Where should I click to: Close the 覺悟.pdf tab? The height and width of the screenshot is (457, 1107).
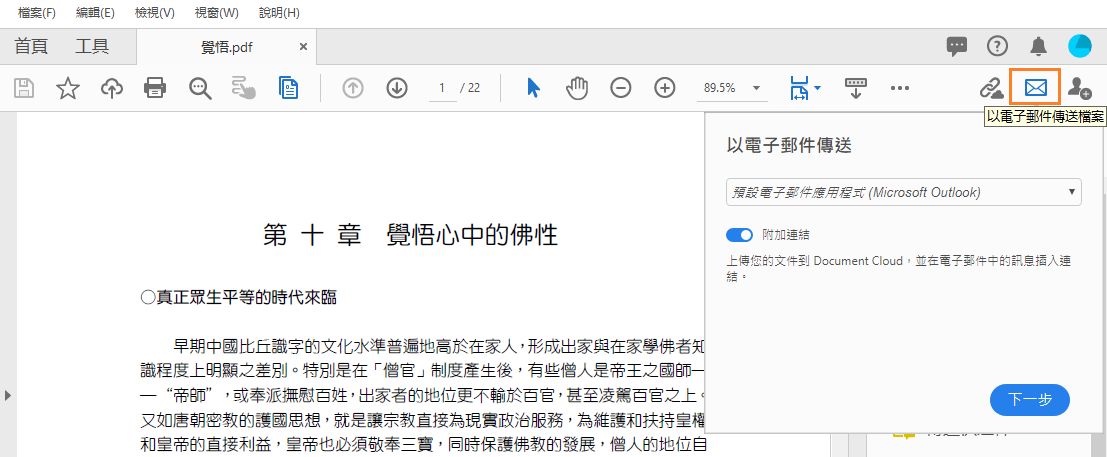pyautogui.click(x=304, y=47)
